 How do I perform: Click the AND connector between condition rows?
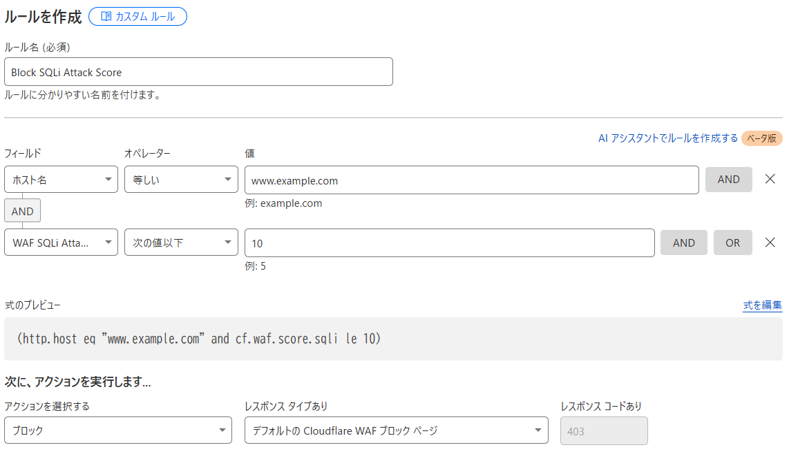coord(22,211)
